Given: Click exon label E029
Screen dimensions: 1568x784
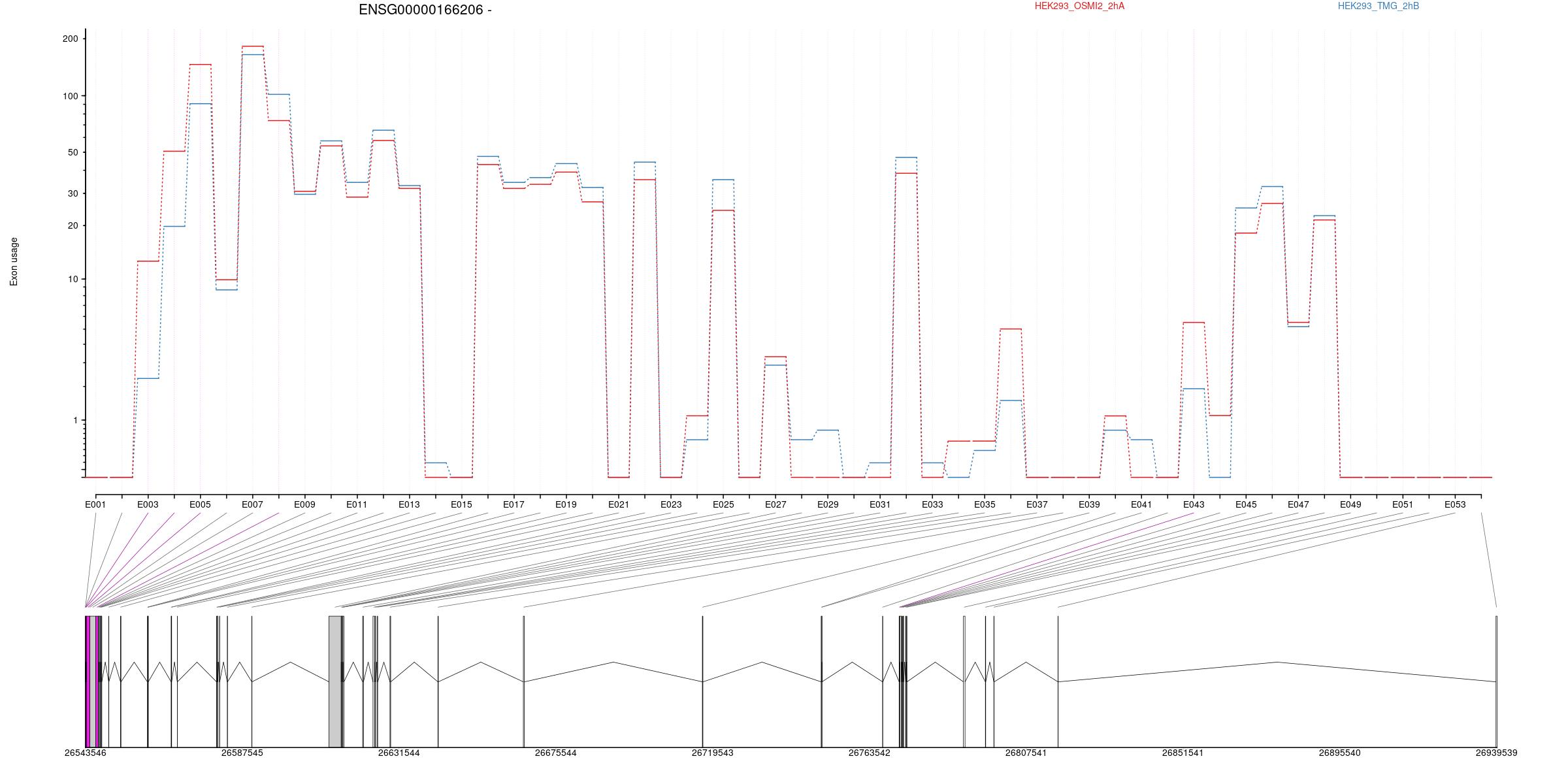Looking at the screenshot, I should tap(828, 504).
